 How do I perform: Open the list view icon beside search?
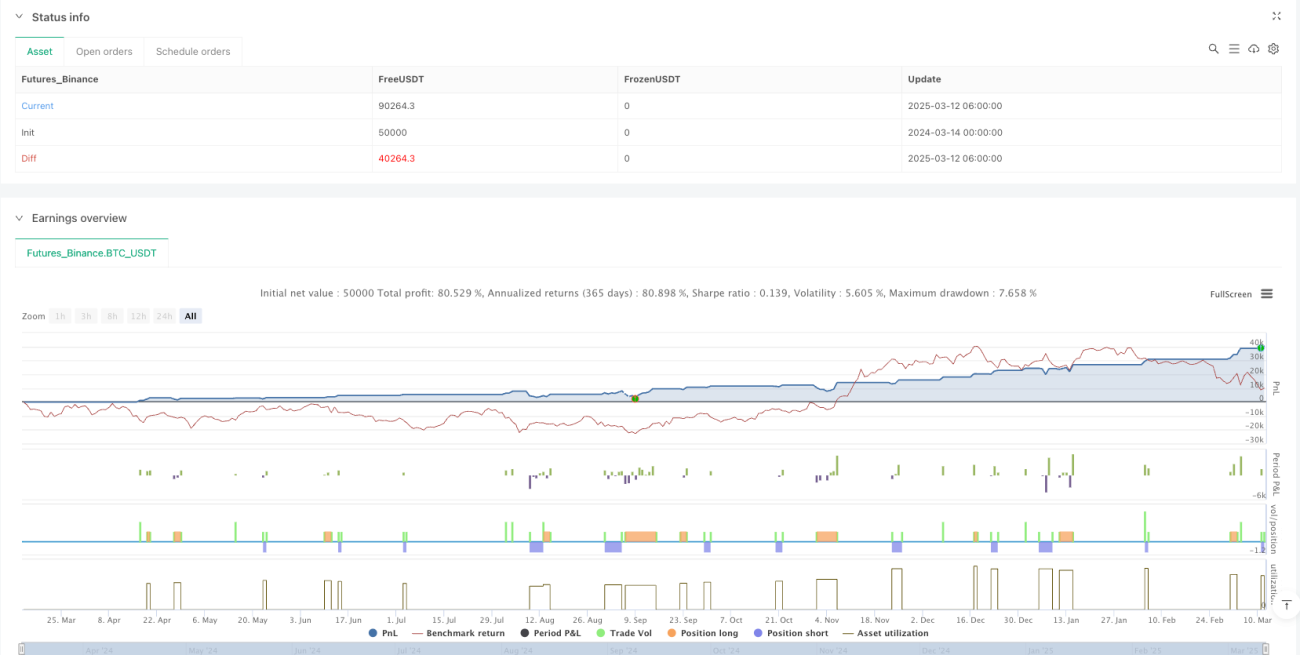[x=1234, y=48]
